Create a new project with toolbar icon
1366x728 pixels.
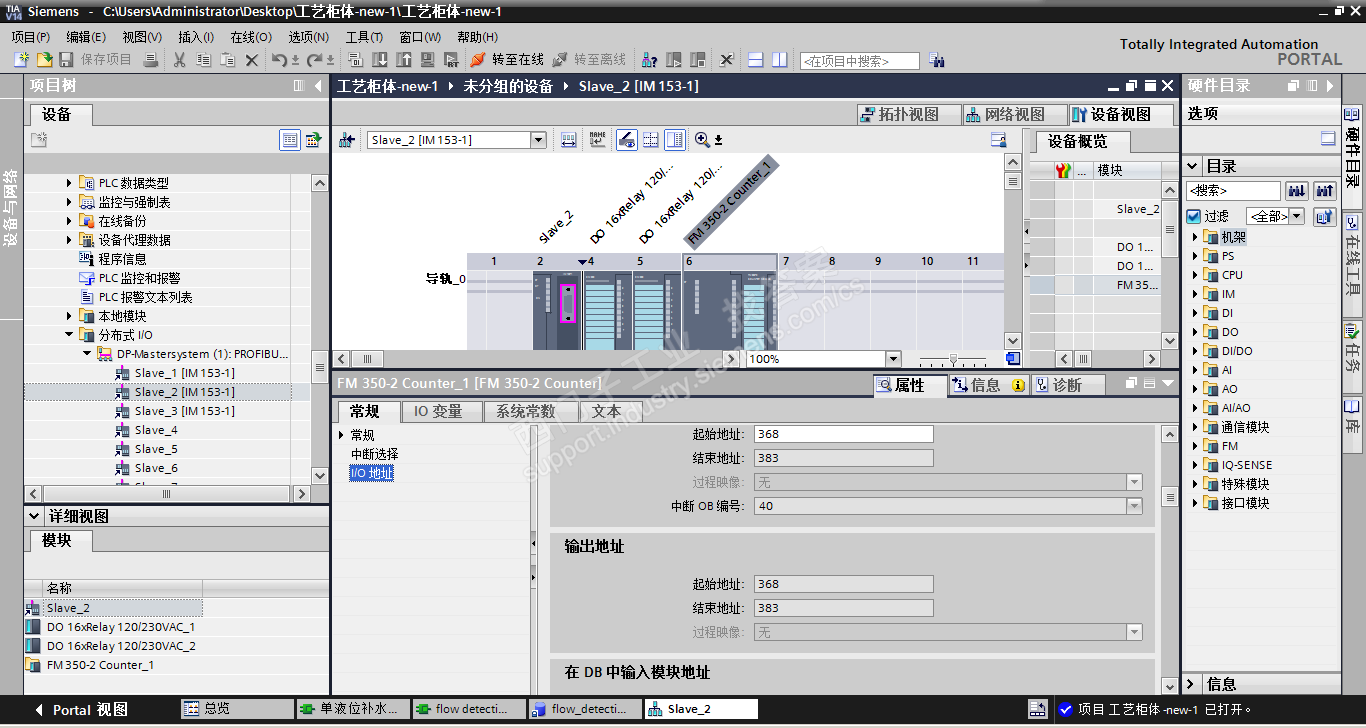[20, 60]
